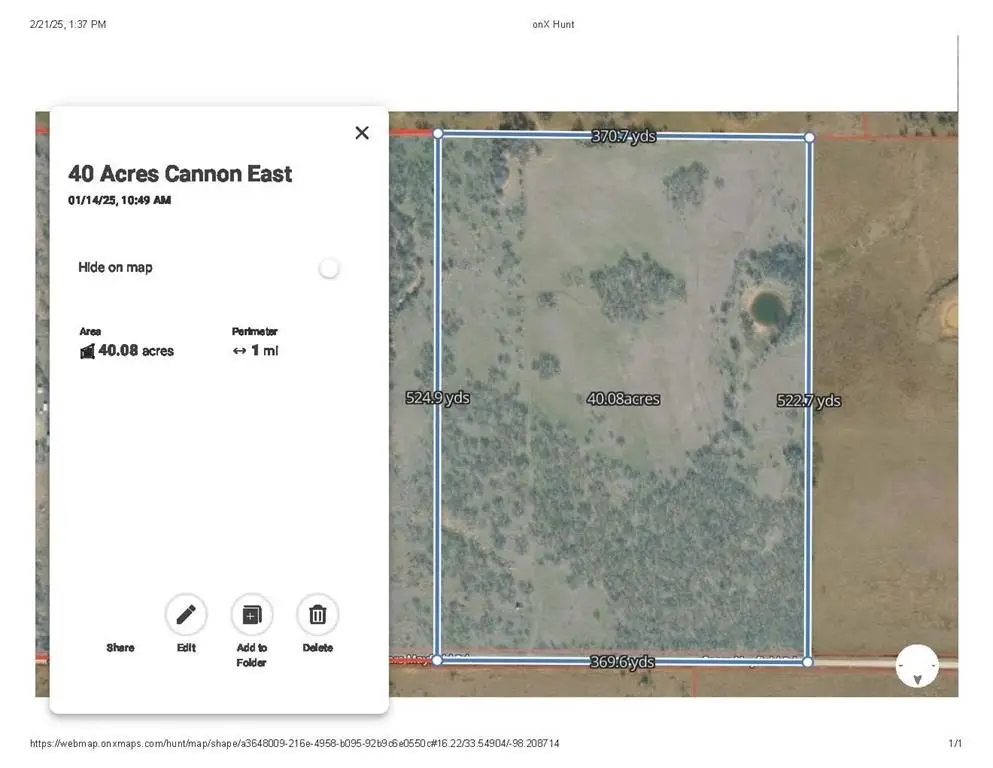Viewport: 993px width, 768px height.
Task: Click the 522.7 yds right edge label
Action: (808, 401)
